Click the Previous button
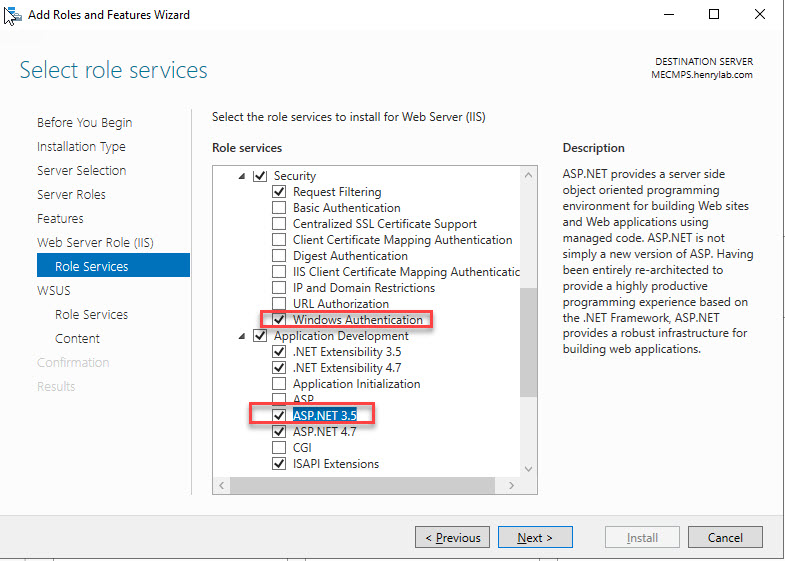Viewport: 785px width, 561px height. click(452, 538)
